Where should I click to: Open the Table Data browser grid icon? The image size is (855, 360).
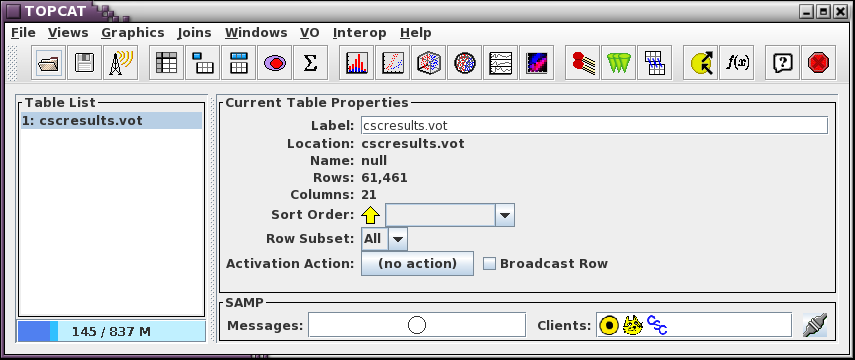[x=166, y=63]
